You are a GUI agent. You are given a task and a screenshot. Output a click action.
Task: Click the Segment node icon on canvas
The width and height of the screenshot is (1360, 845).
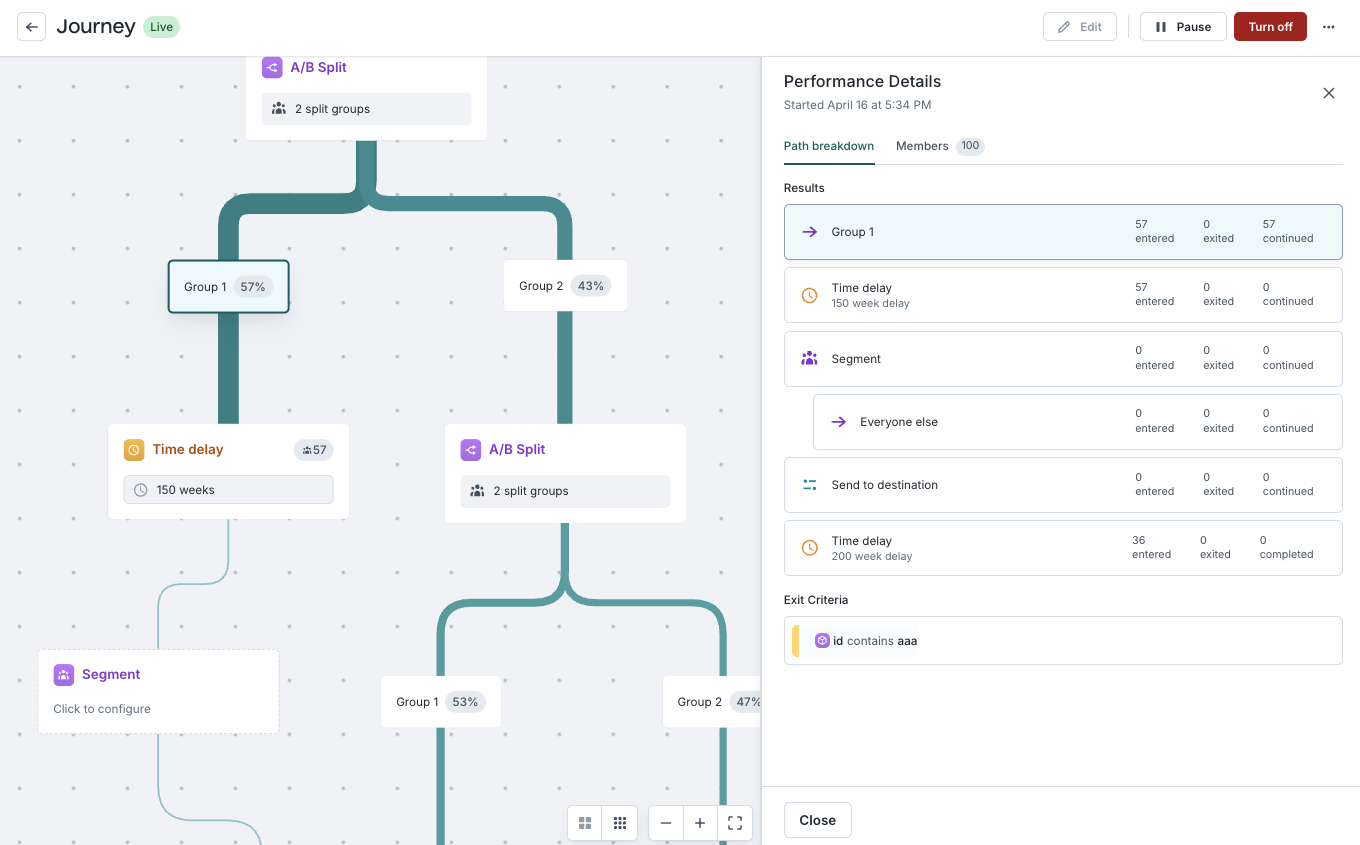tap(64, 675)
